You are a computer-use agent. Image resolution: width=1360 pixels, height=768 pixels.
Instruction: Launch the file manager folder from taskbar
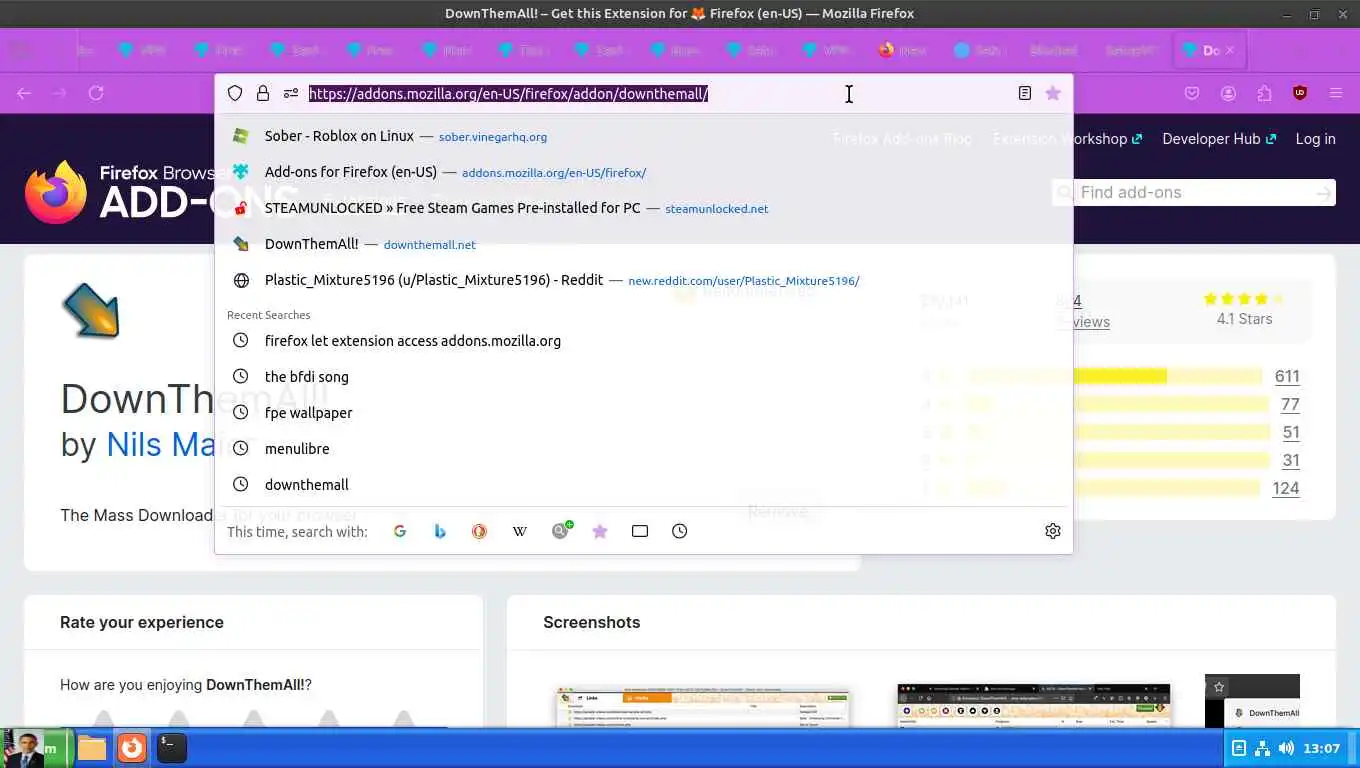(92, 748)
